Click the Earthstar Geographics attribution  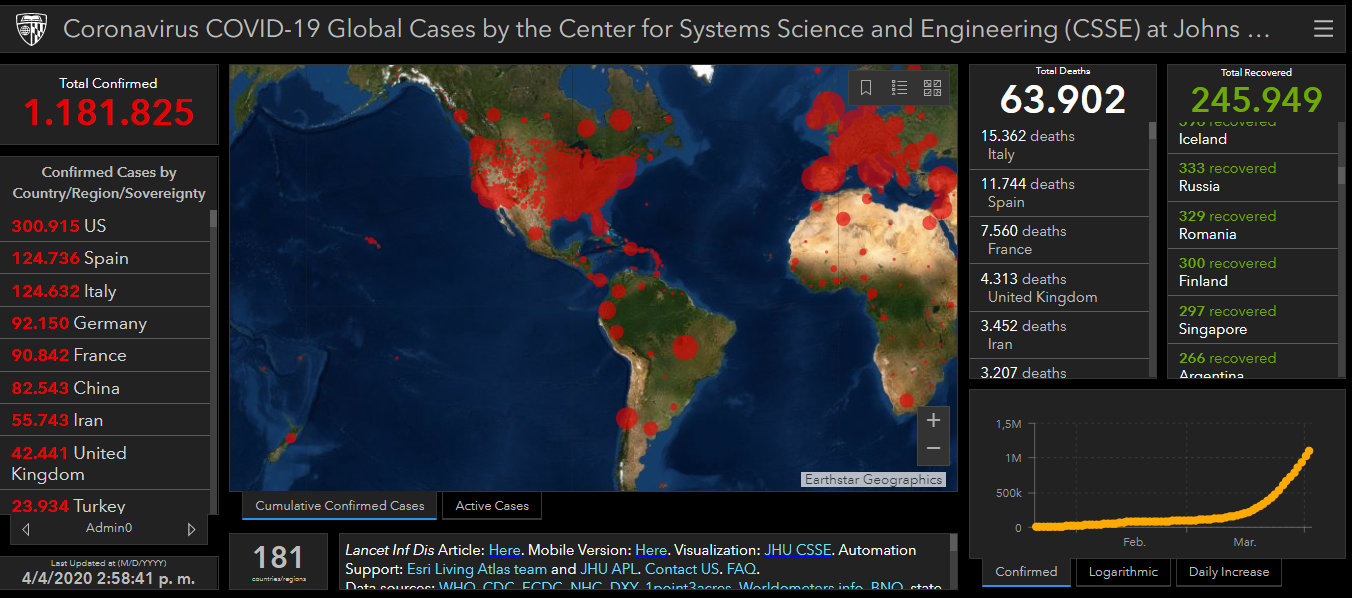pyautogui.click(x=874, y=479)
